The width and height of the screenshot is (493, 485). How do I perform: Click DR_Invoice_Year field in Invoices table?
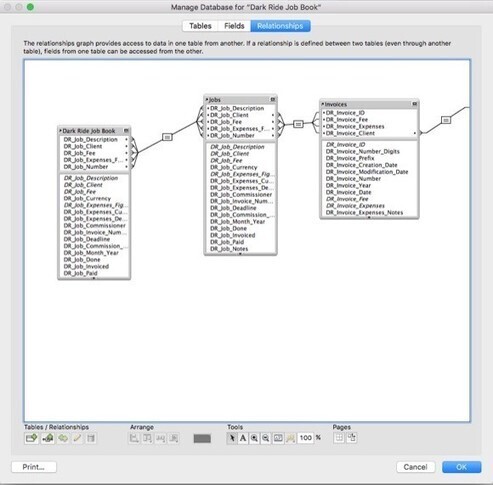pyautogui.click(x=348, y=185)
